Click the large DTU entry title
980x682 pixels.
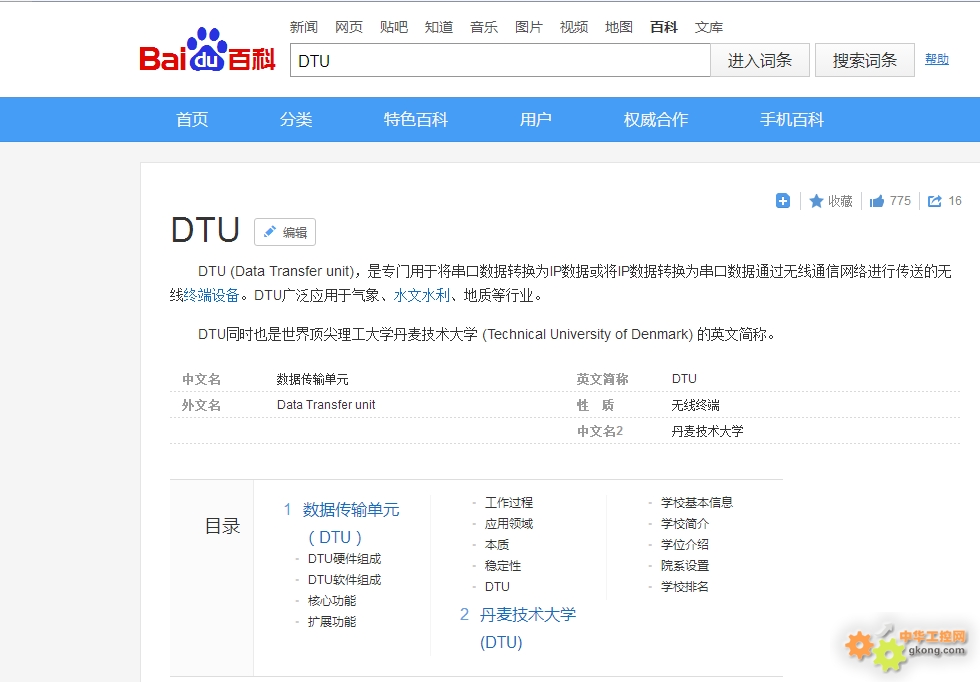[x=205, y=230]
